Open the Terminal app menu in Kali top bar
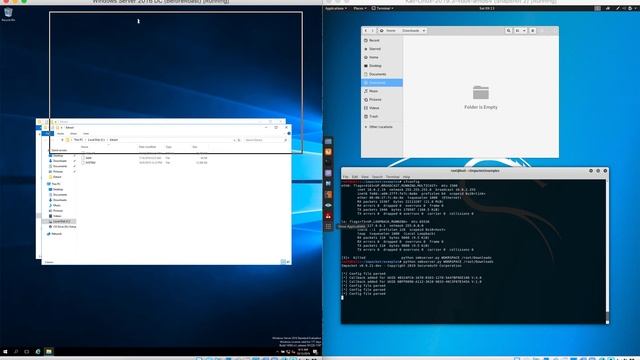The image size is (640, 360). pyautogui.click(x=383, y=8)
